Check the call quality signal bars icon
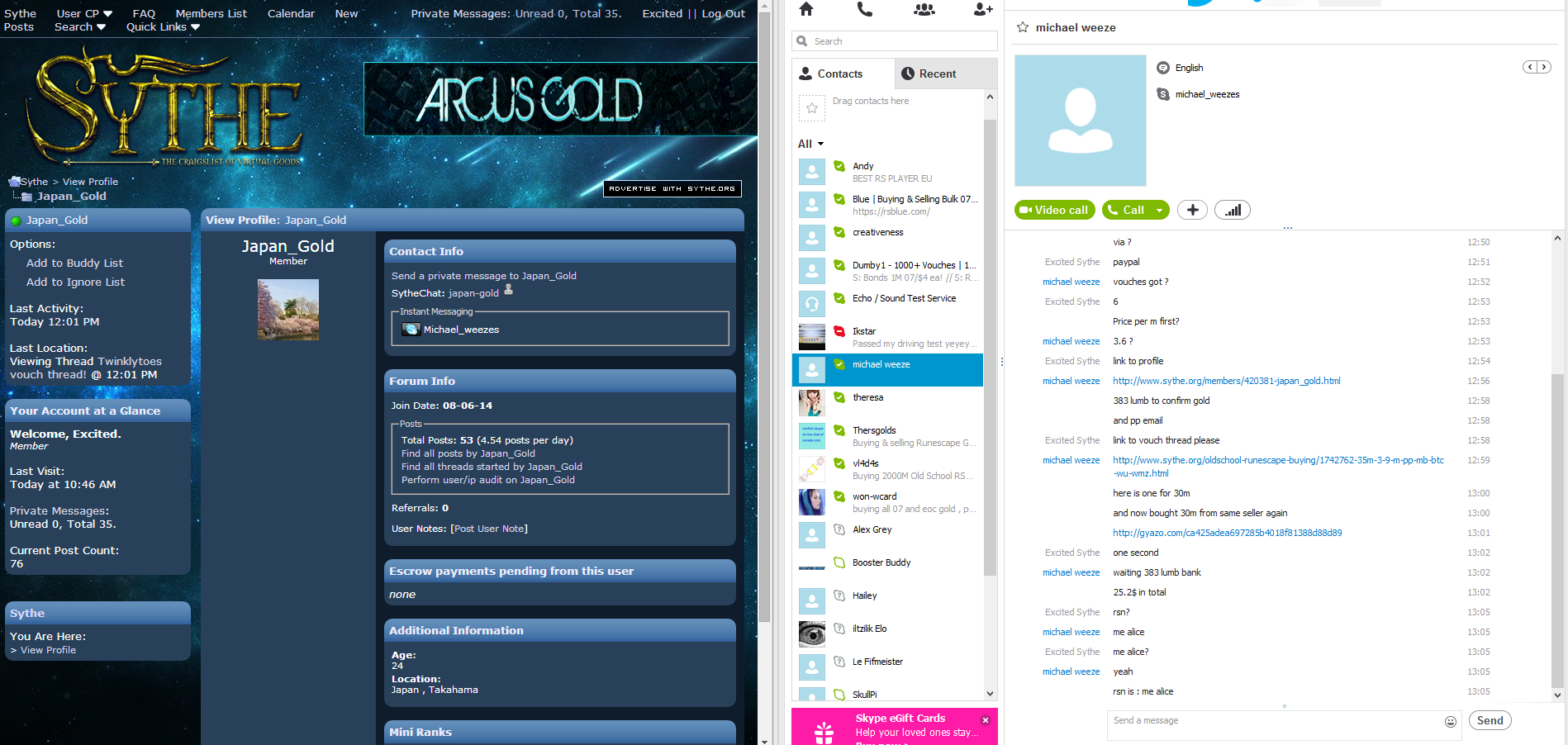This screenshot has width=1568, height=745. point(1233,210)
